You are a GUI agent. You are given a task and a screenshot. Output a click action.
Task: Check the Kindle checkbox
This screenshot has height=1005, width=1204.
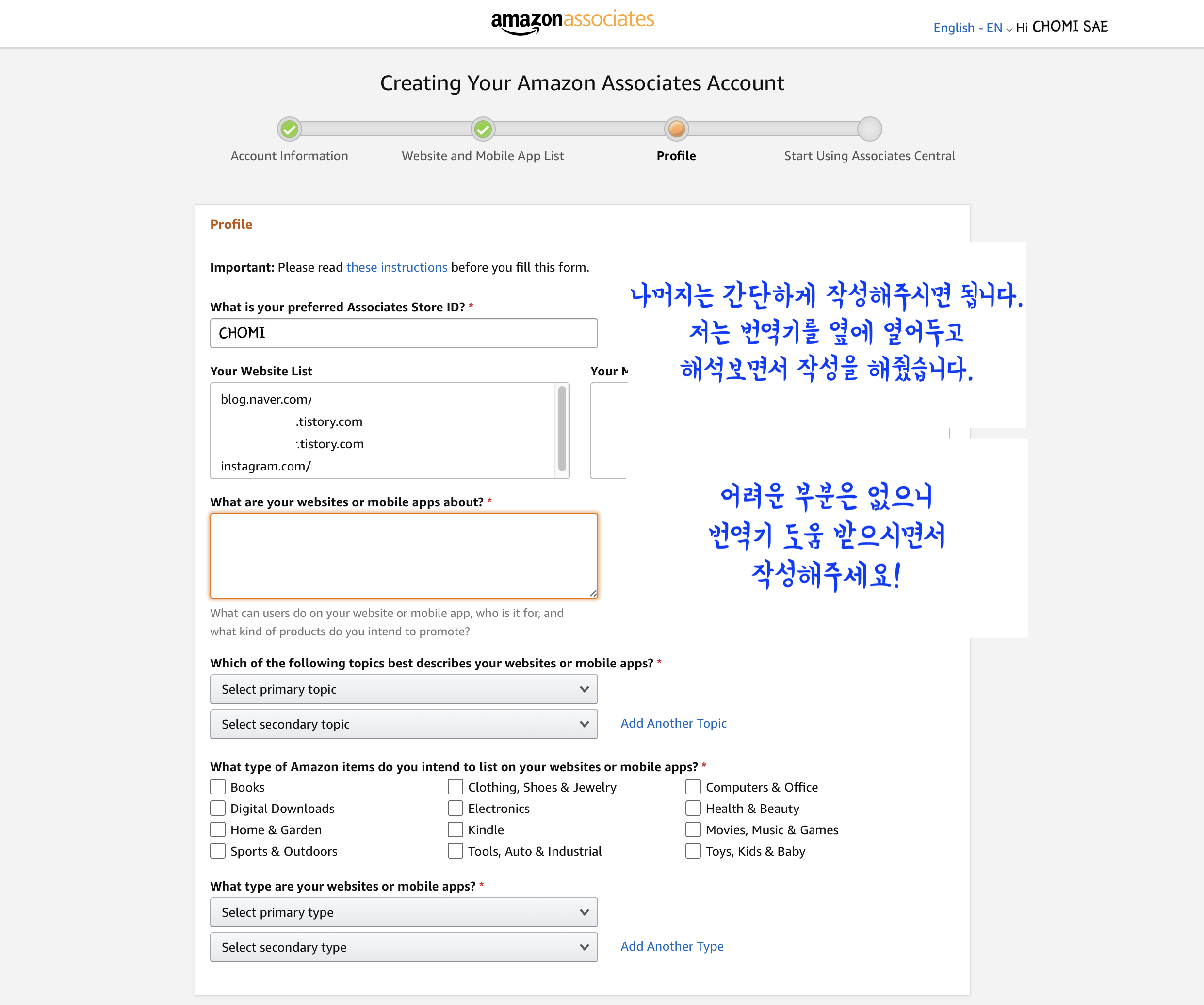point(455,829)
